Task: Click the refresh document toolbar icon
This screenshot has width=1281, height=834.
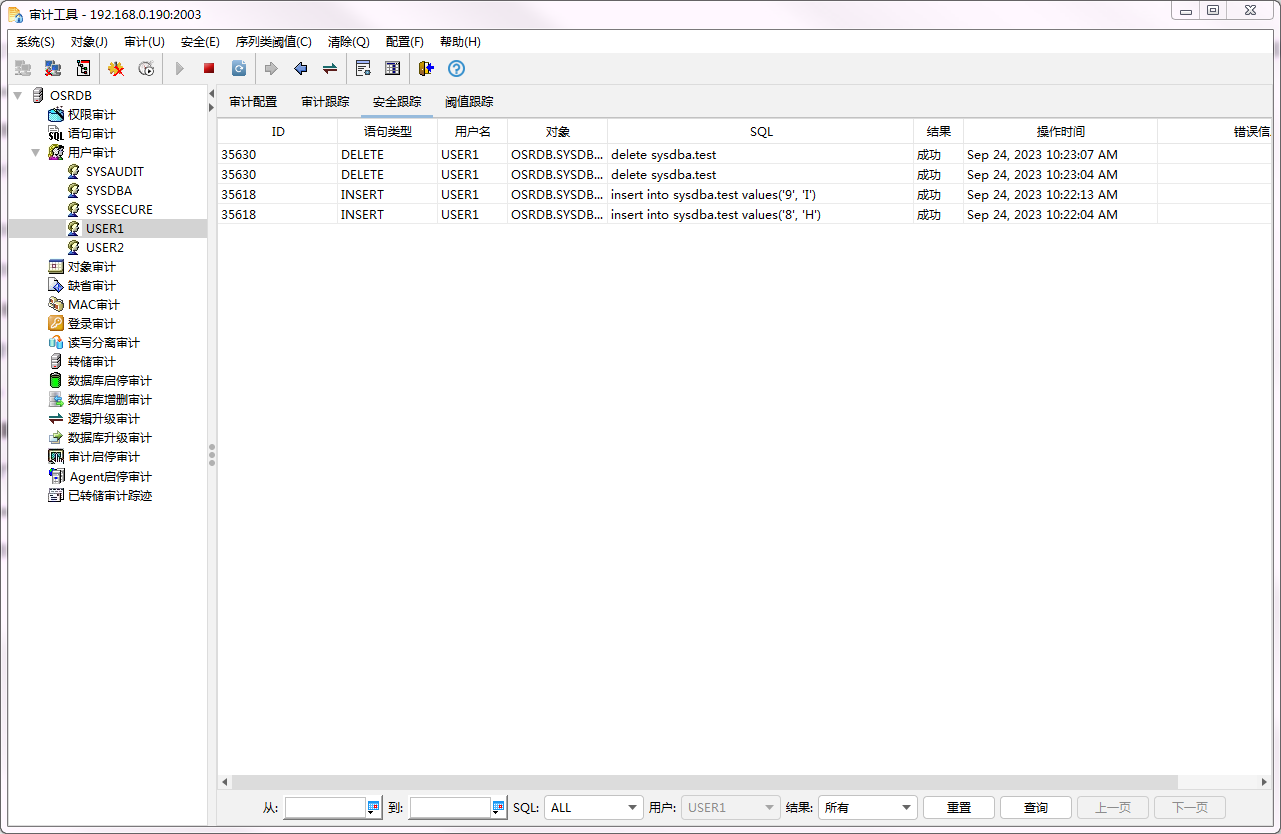Action: [x=239, y=69]
